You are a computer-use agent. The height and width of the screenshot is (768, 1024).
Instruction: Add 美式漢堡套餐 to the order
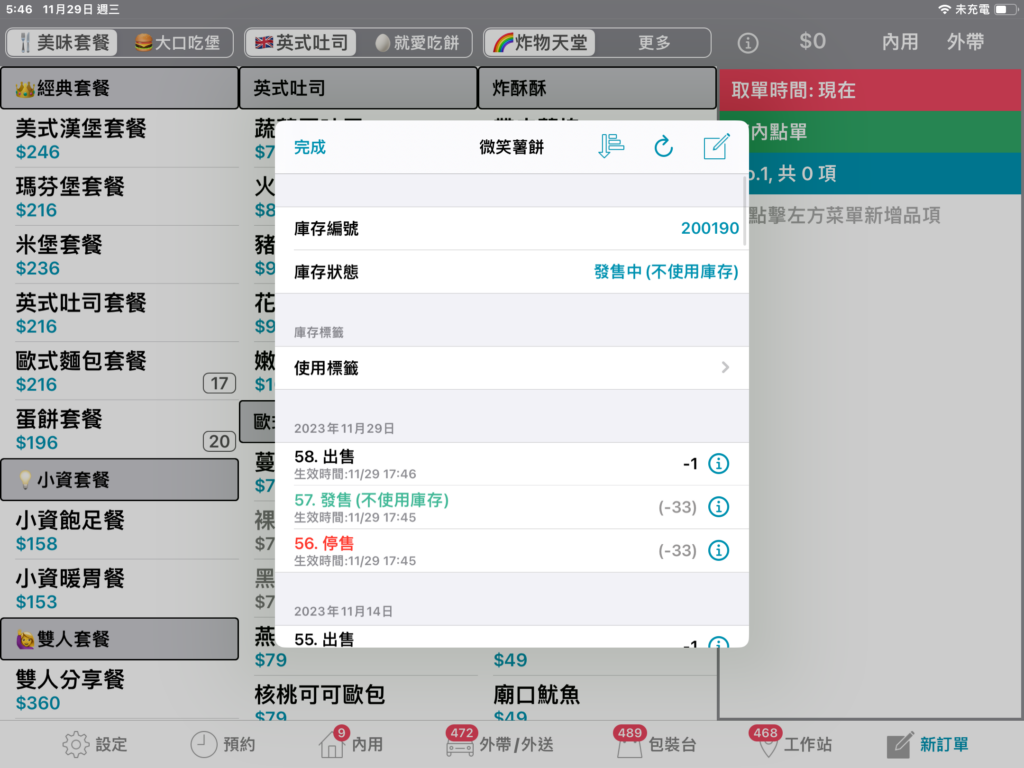pos(120,138)
